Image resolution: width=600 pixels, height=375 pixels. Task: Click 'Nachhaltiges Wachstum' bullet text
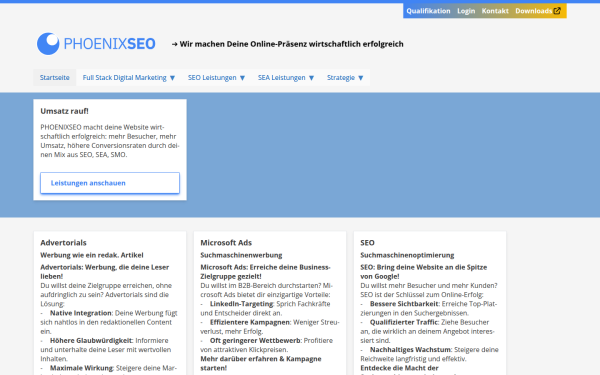(411, 350)
